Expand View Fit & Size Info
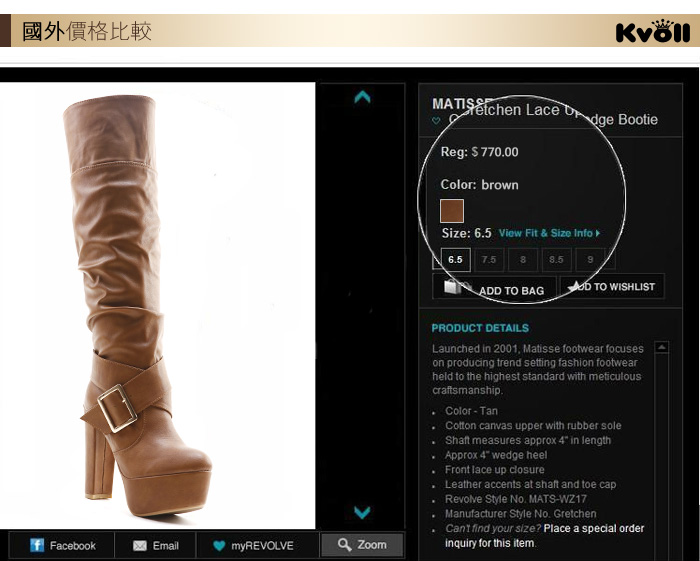 coord(549,233)
